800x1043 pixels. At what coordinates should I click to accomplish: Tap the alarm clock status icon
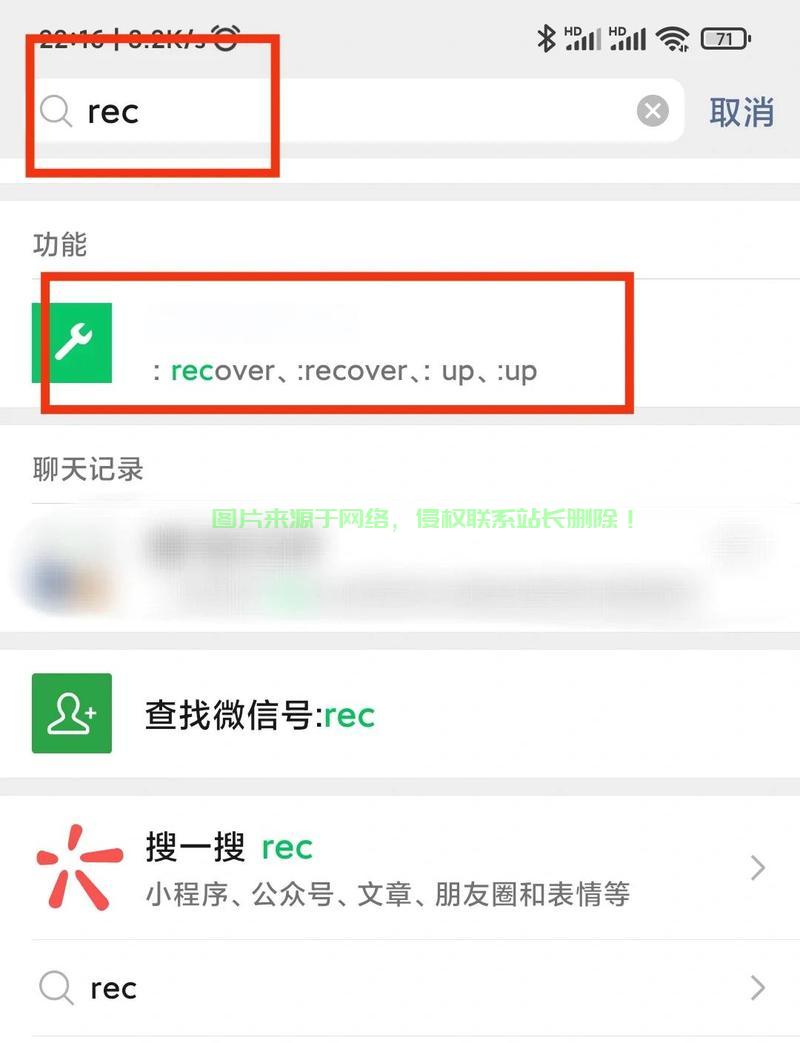225,39
